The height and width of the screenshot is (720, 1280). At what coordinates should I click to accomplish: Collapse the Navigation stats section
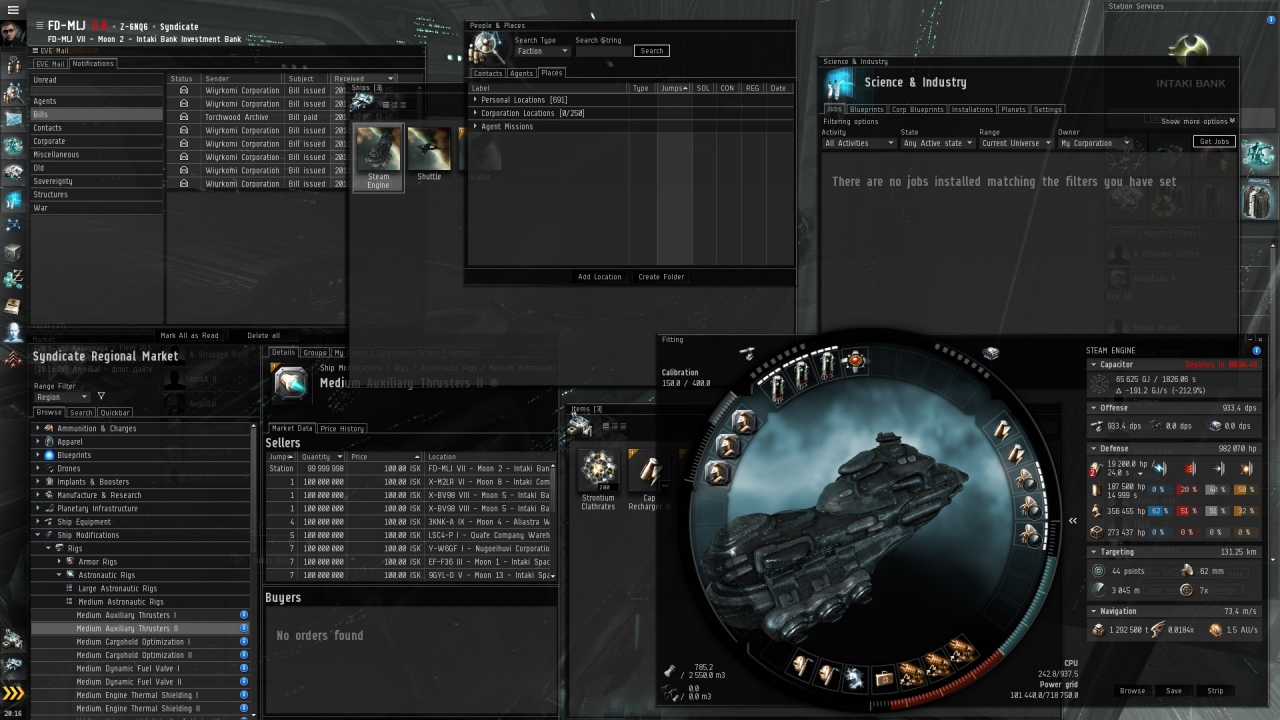click(1093, 611)
